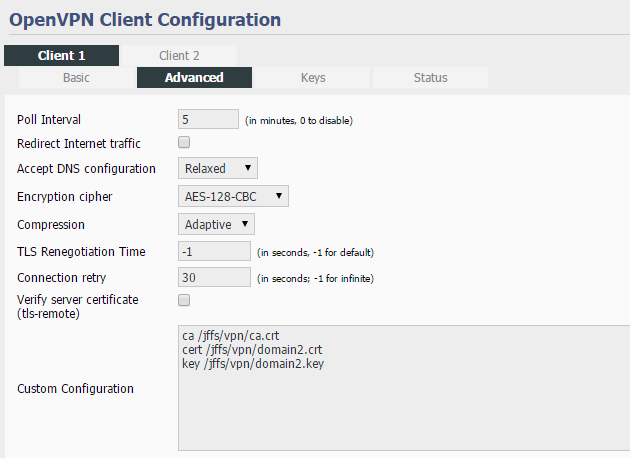Click the OpenVPN Client Configuration heading
This screenshot has width=630, height=458.
[x=145, y=19]
